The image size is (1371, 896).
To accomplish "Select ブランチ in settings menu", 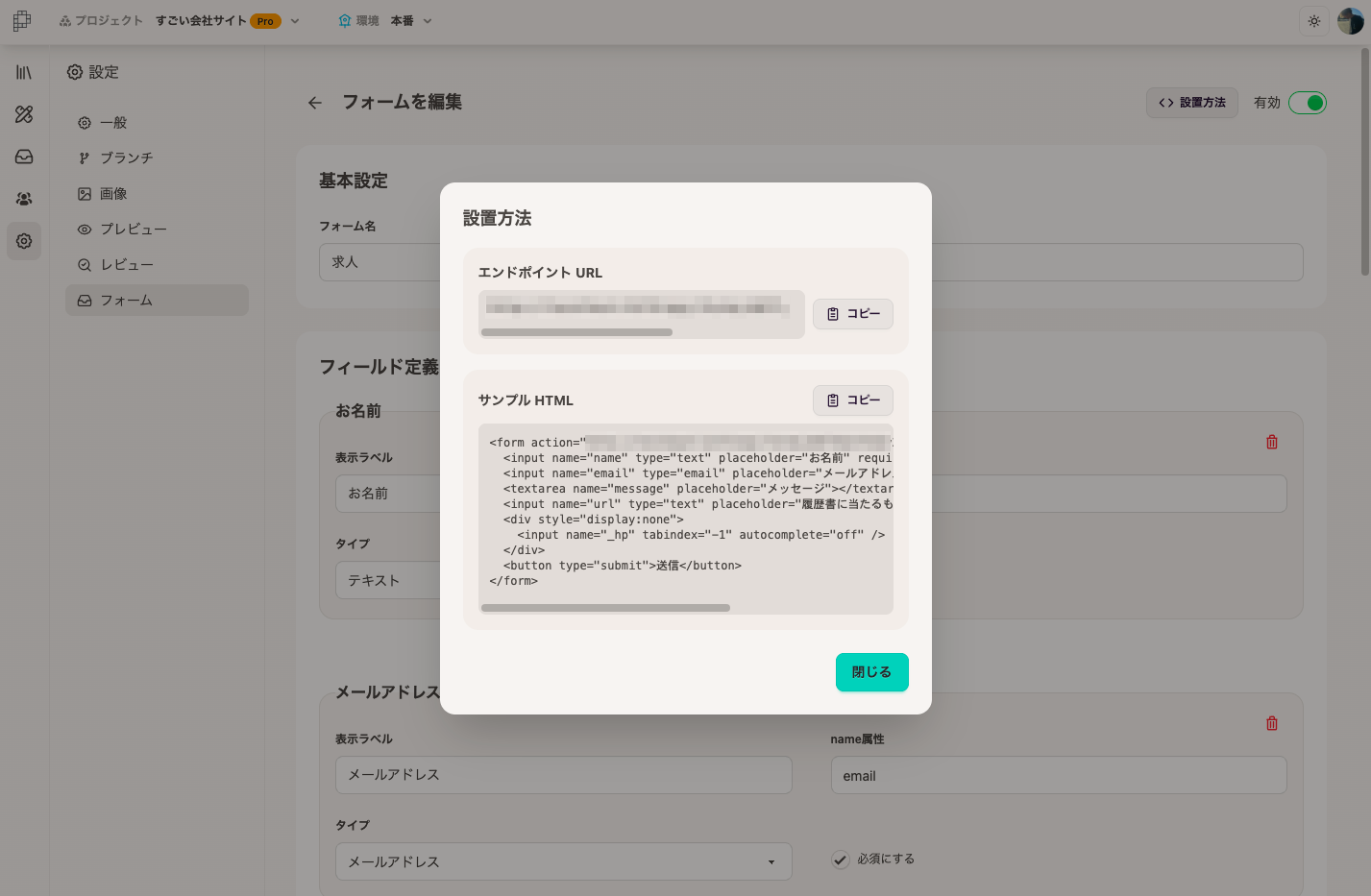I will (157, 157).
